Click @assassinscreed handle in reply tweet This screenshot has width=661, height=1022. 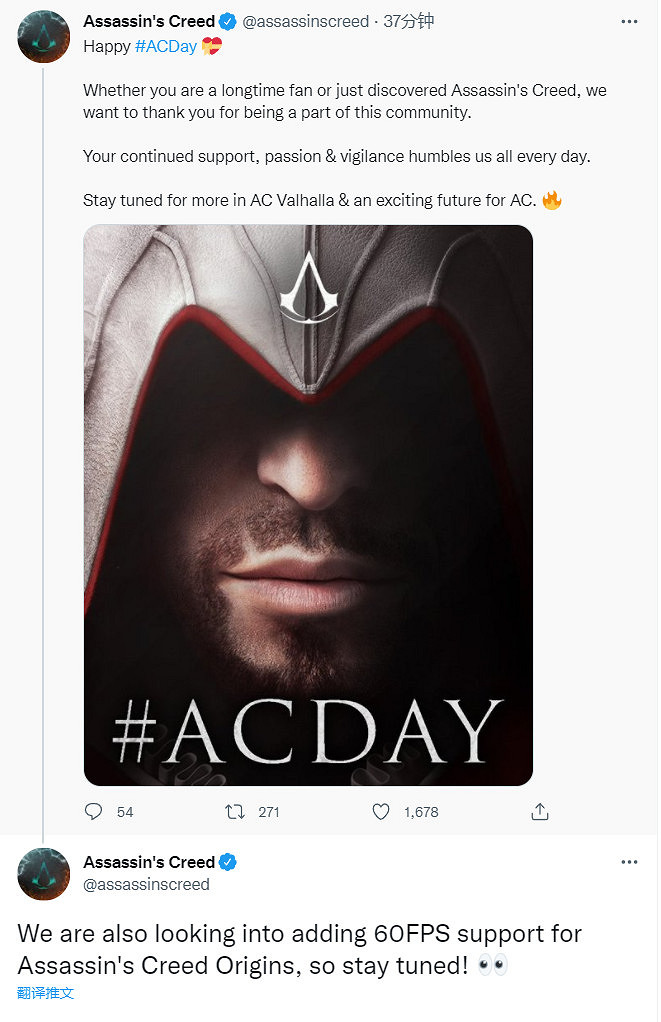click(146, 884)
